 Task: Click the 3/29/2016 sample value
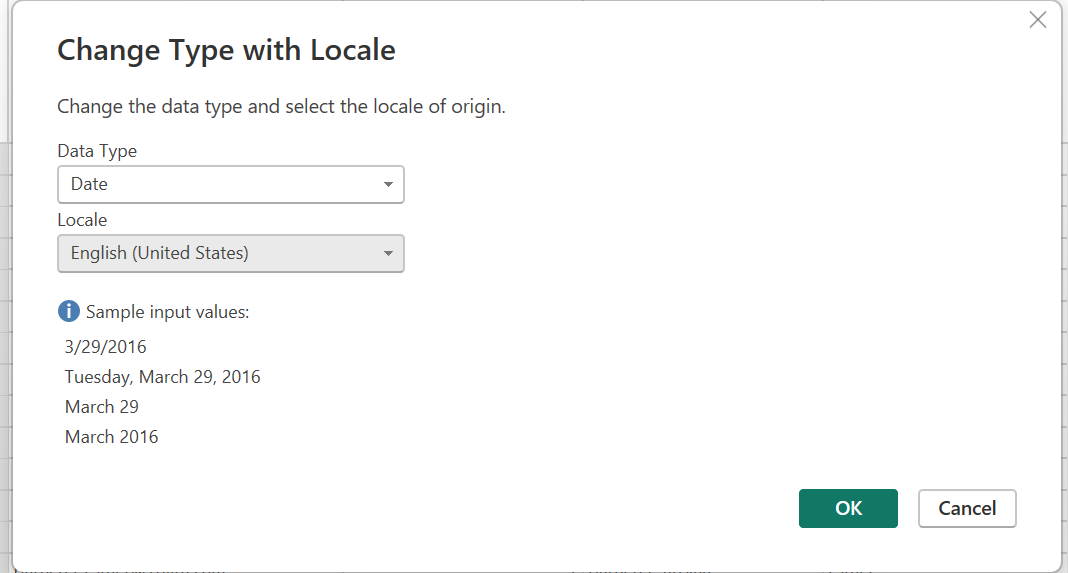(106, 347)
